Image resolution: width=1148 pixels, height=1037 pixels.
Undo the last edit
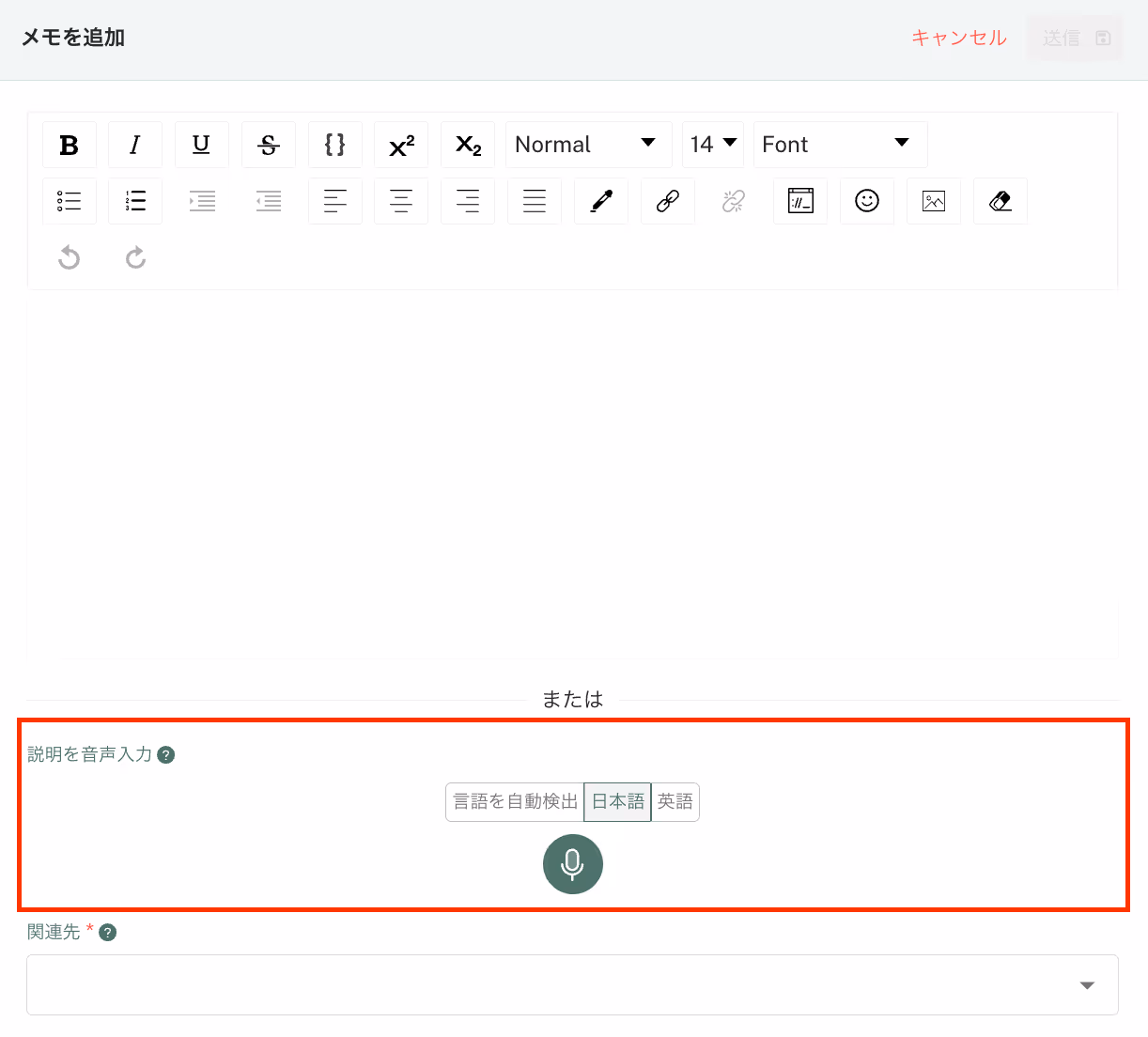click(70, 257)
